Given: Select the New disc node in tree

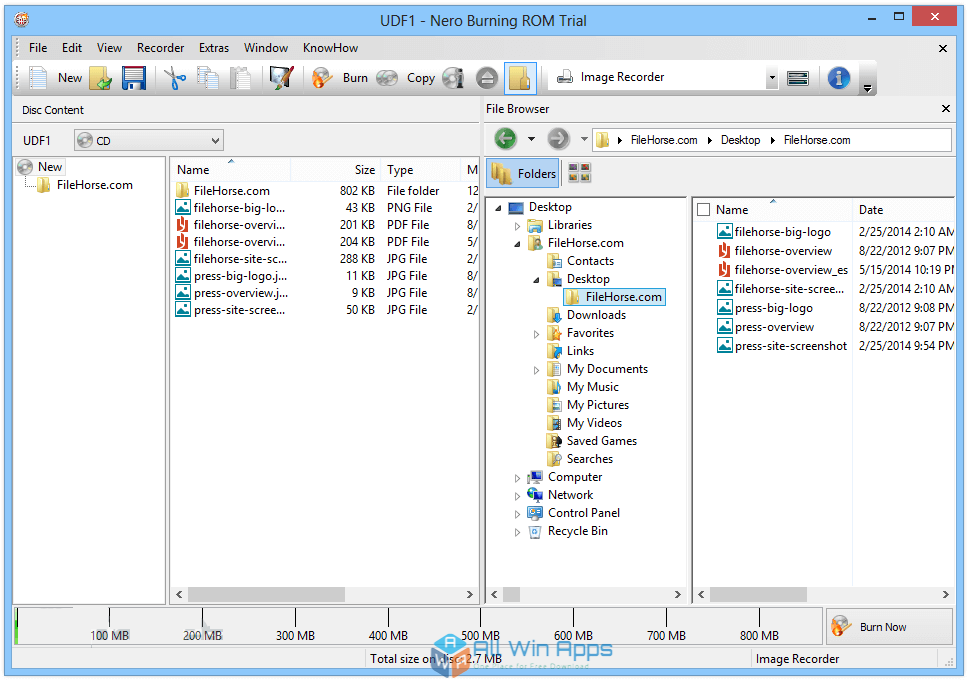Looking at the screenshot, I should pyautogui.click(x=41, y=167).
